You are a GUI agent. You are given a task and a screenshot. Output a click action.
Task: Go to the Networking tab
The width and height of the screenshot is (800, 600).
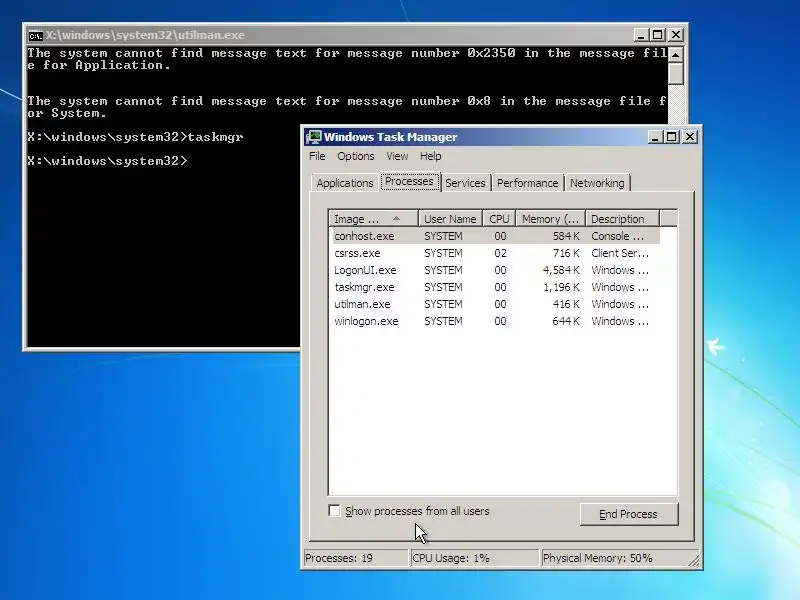(597, 183)
